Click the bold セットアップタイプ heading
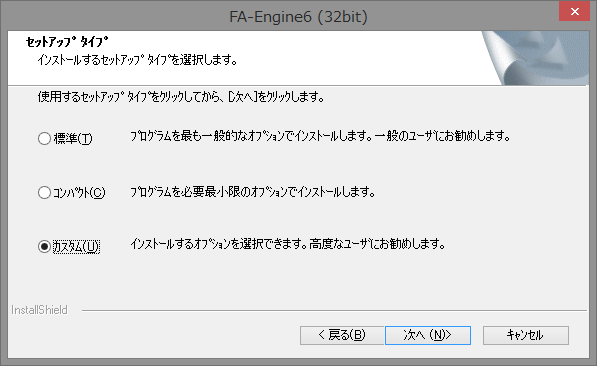597x366 pixels. [x=67, y=42]
